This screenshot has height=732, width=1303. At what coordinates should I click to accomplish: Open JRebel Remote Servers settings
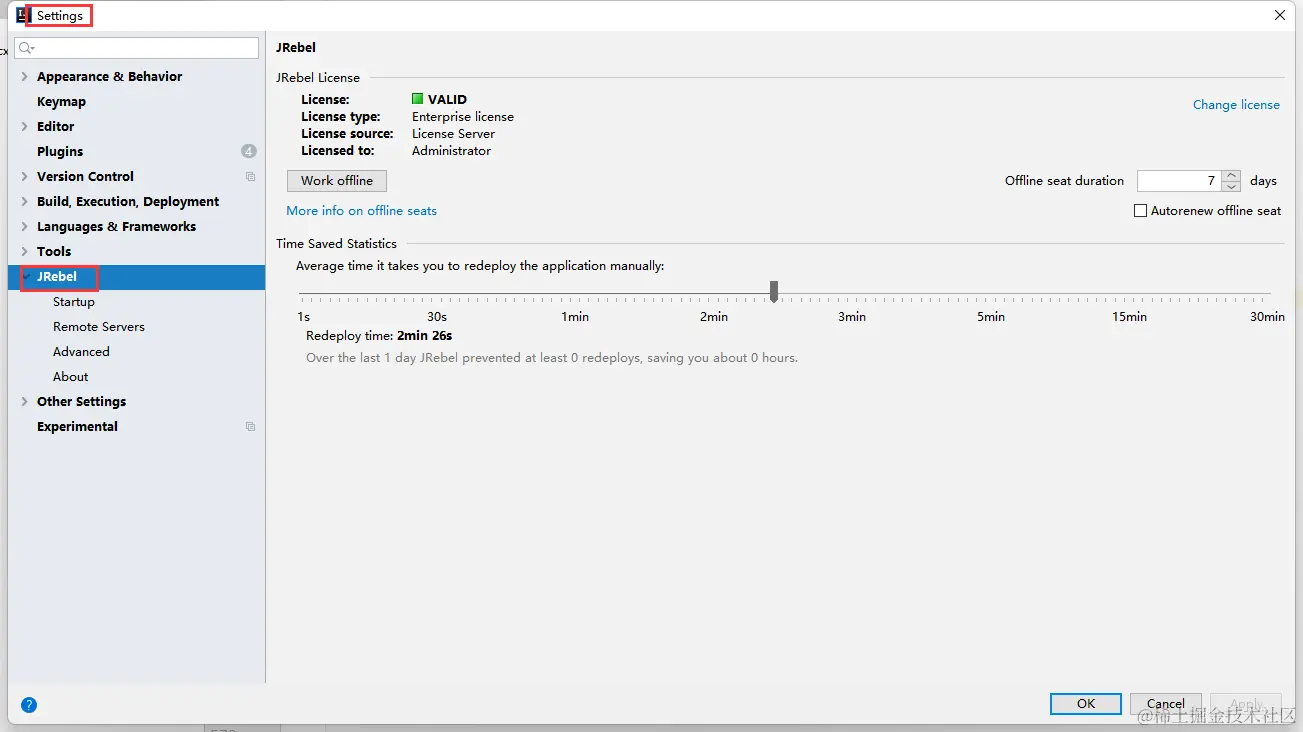pyautogui.click(x=99, y=327)
